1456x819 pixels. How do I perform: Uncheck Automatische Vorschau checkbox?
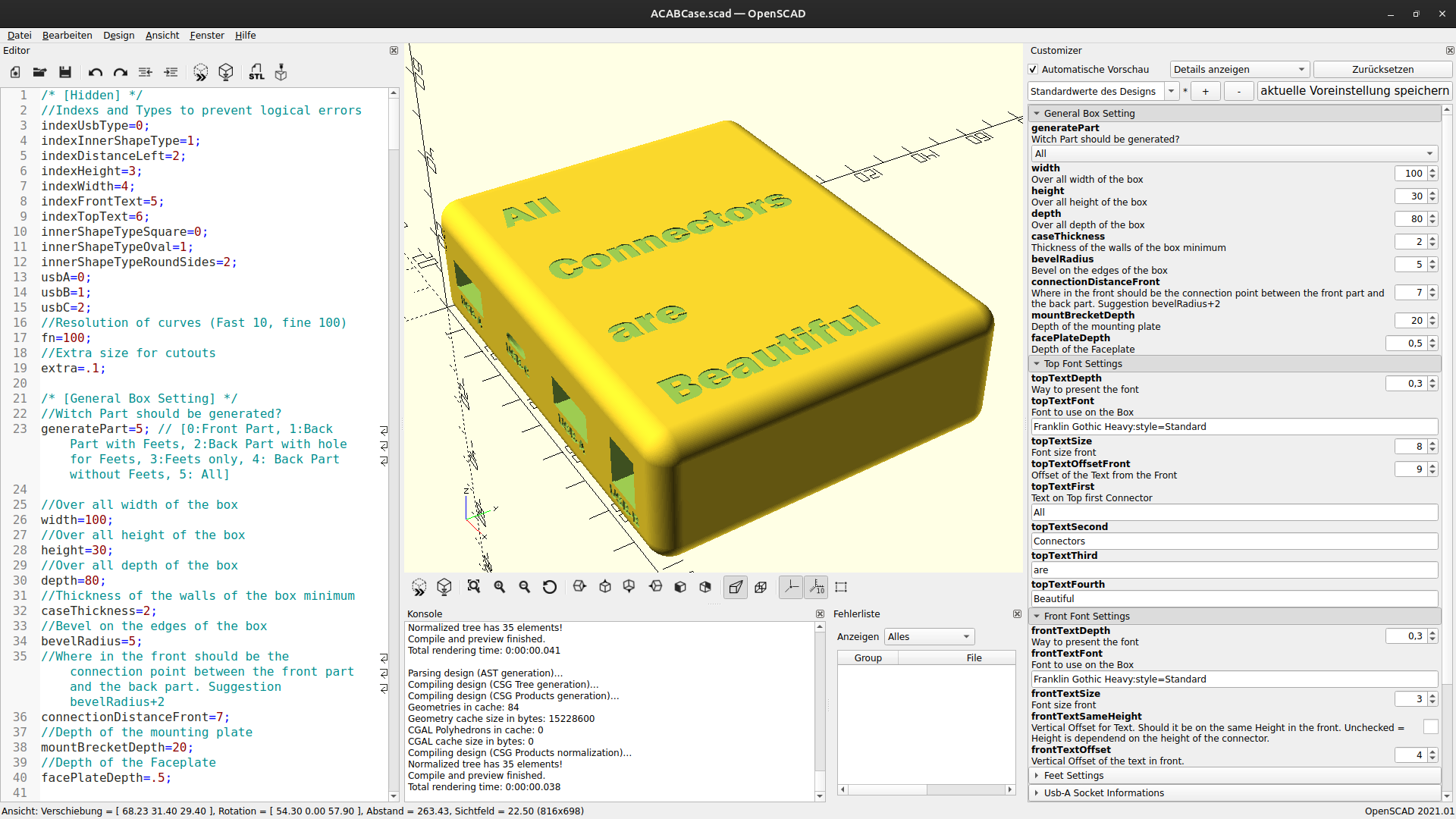(x=1033, y=70)
